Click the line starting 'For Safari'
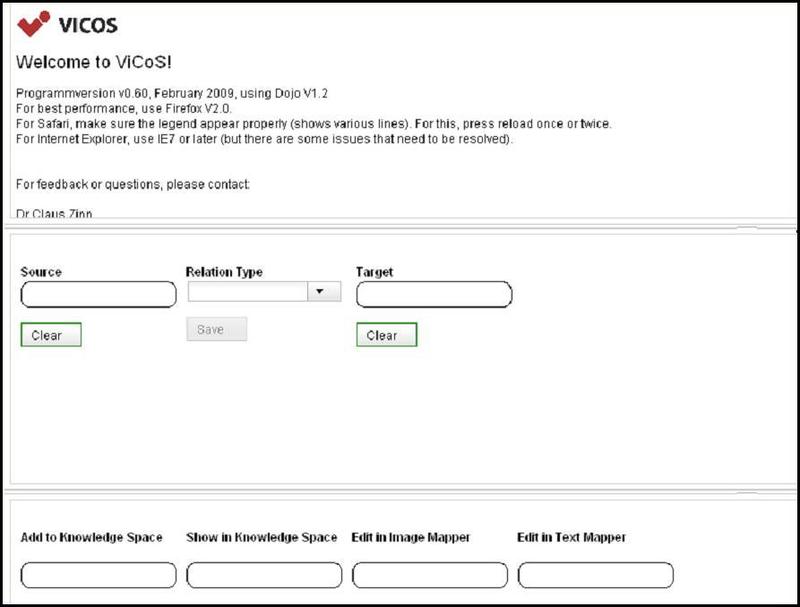800x607 pixels. click(314, 124)
